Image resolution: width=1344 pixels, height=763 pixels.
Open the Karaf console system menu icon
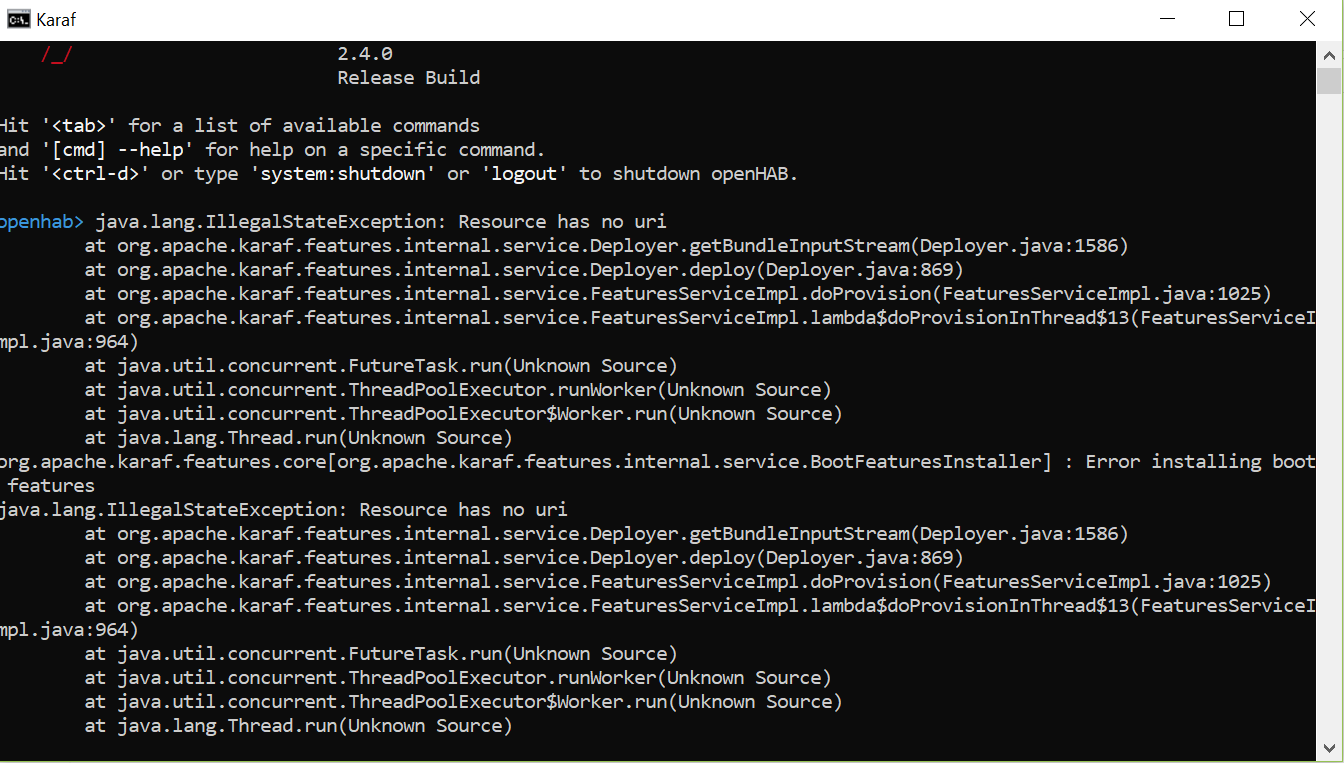click(19, 20)
